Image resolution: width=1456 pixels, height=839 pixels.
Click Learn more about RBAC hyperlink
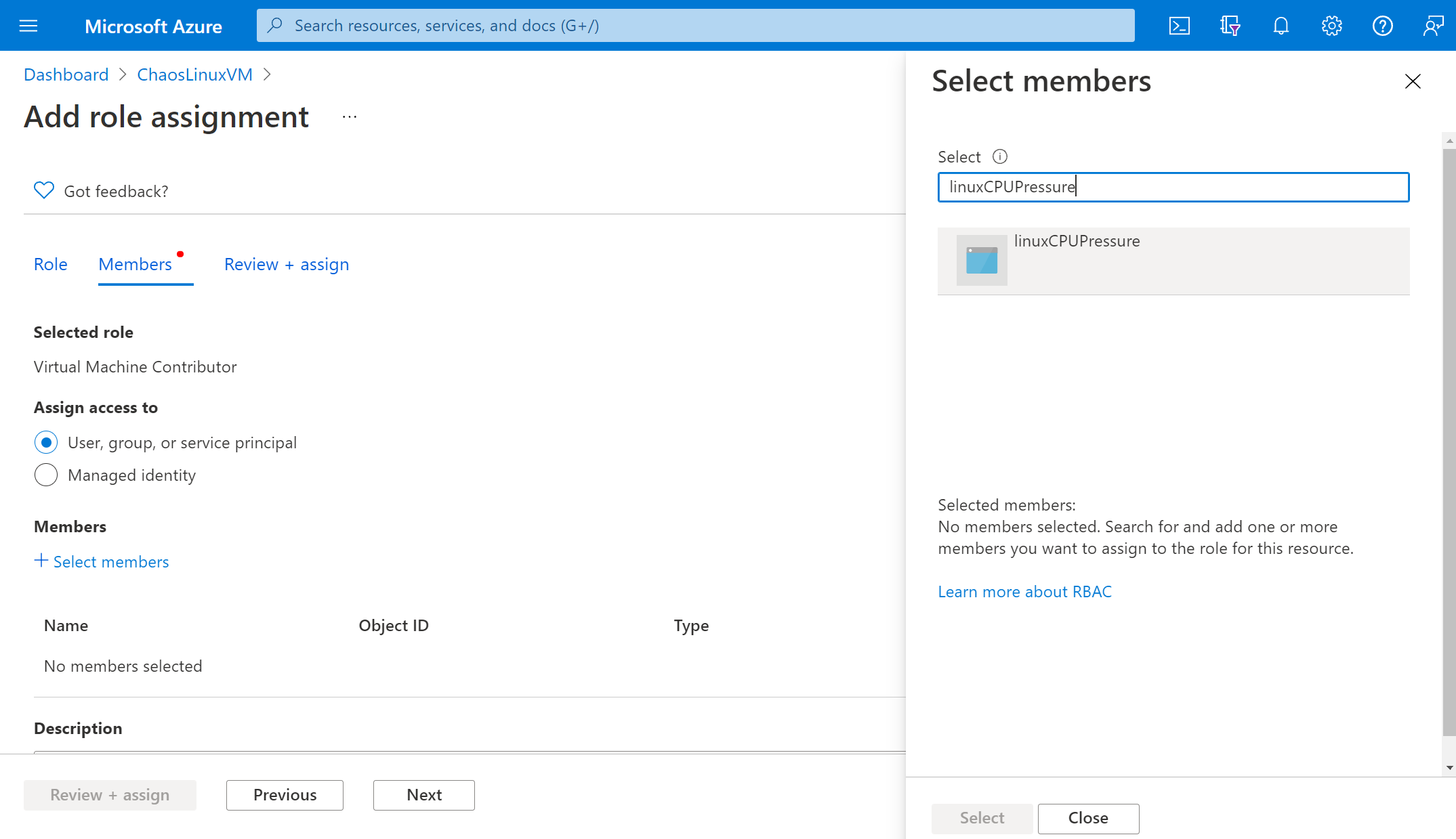(x=1024, y=591)
